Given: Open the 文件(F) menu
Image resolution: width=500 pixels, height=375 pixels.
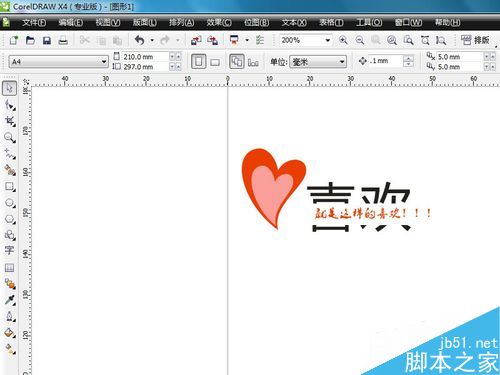Looking at the screenshot, I should (34, 23).
